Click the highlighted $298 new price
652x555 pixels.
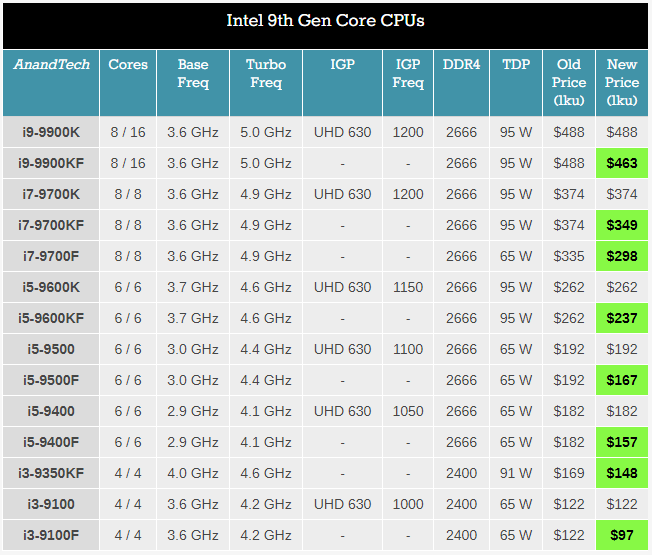[622, 256]
